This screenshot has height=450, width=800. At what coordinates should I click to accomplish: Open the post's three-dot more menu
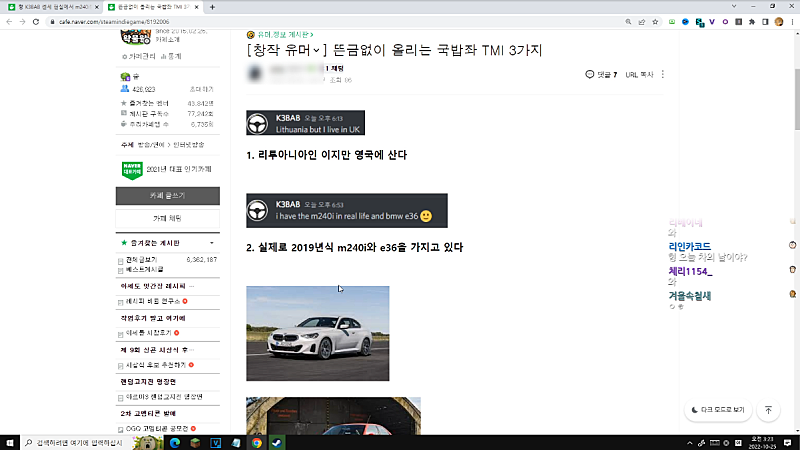click(x=663, y=74)
